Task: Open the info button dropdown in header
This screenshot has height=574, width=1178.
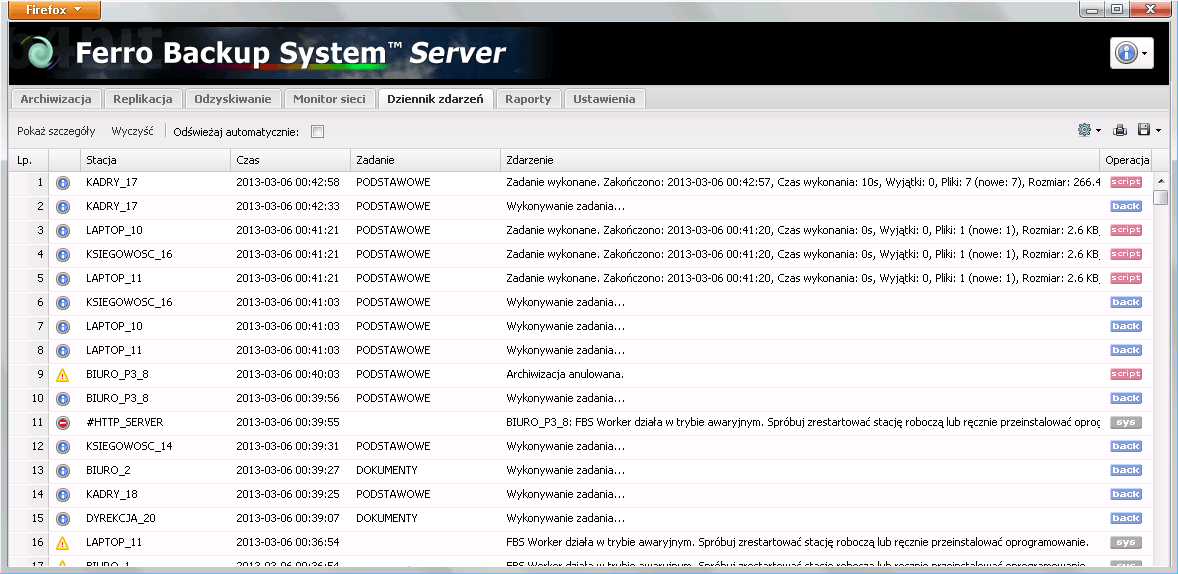Action: [1143, 53]
